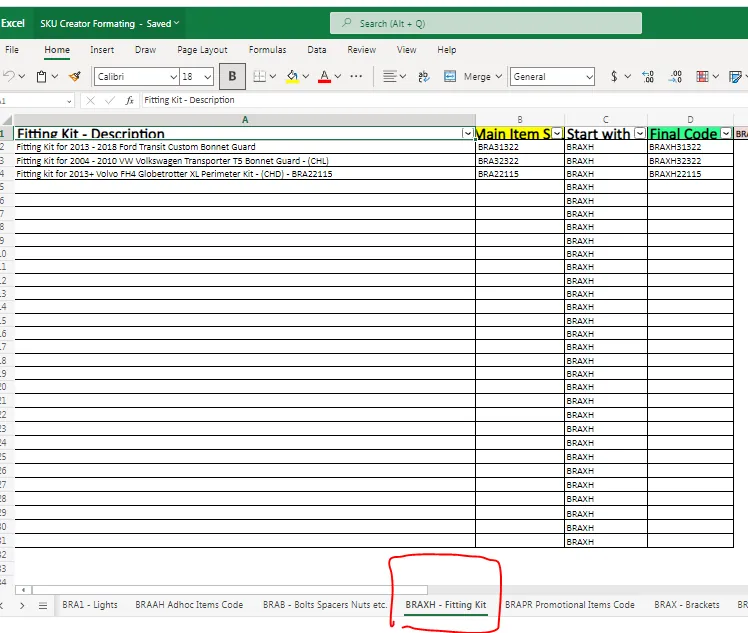Open font color palette arrow
Screen dimensions: 748x633
pyautogui.click(x=338, y=76)
